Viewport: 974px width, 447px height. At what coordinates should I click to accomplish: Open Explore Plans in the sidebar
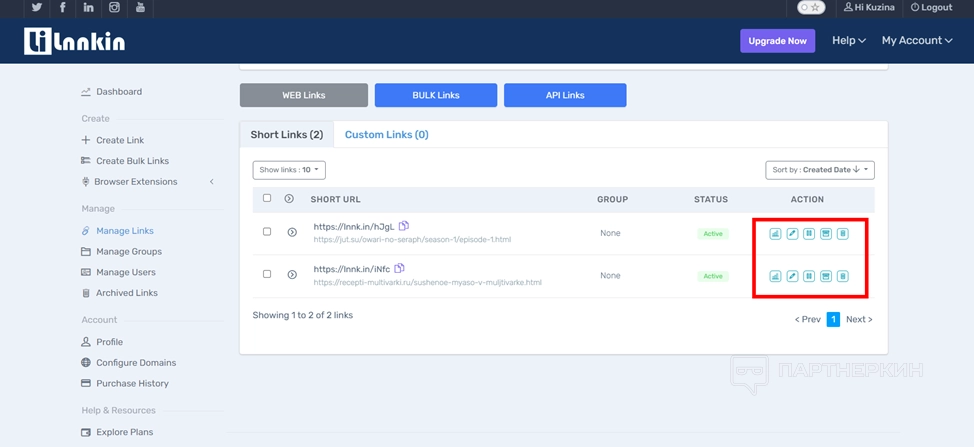(117, 432)
